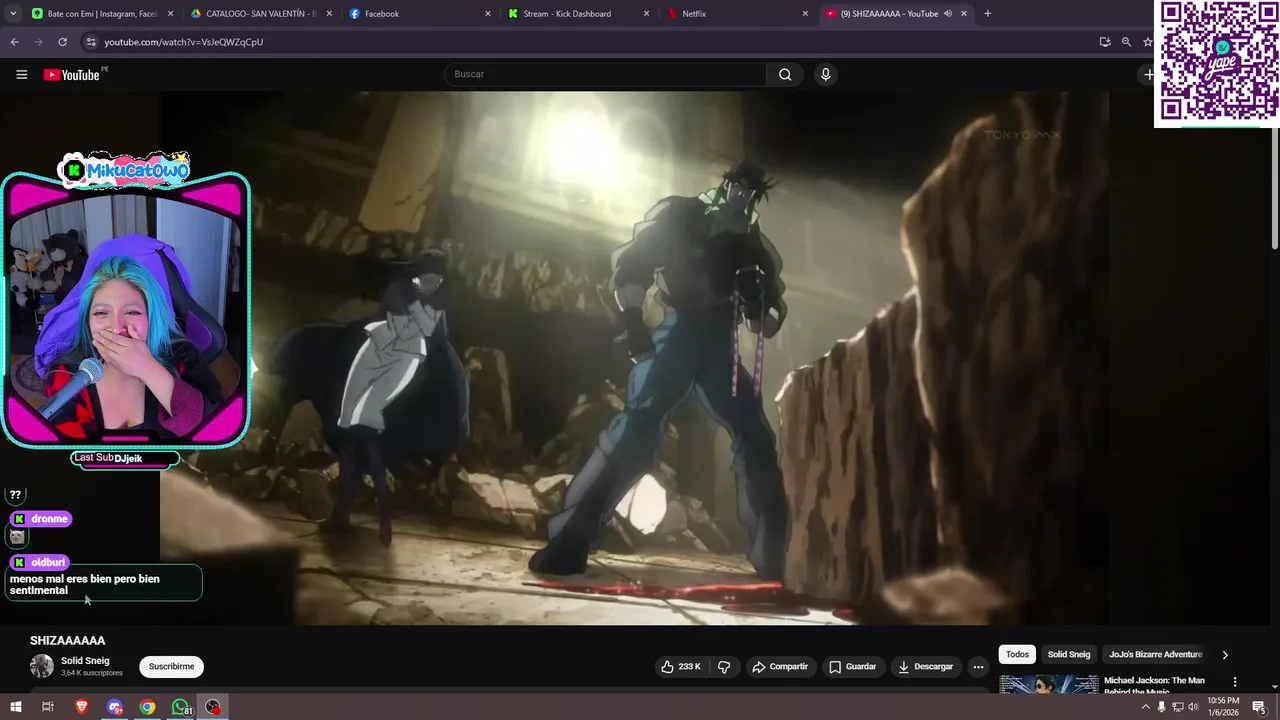The image size is (1280, 720).
Task: Open Solid Sneig channel avatar
Action: (x=42, y=666)
